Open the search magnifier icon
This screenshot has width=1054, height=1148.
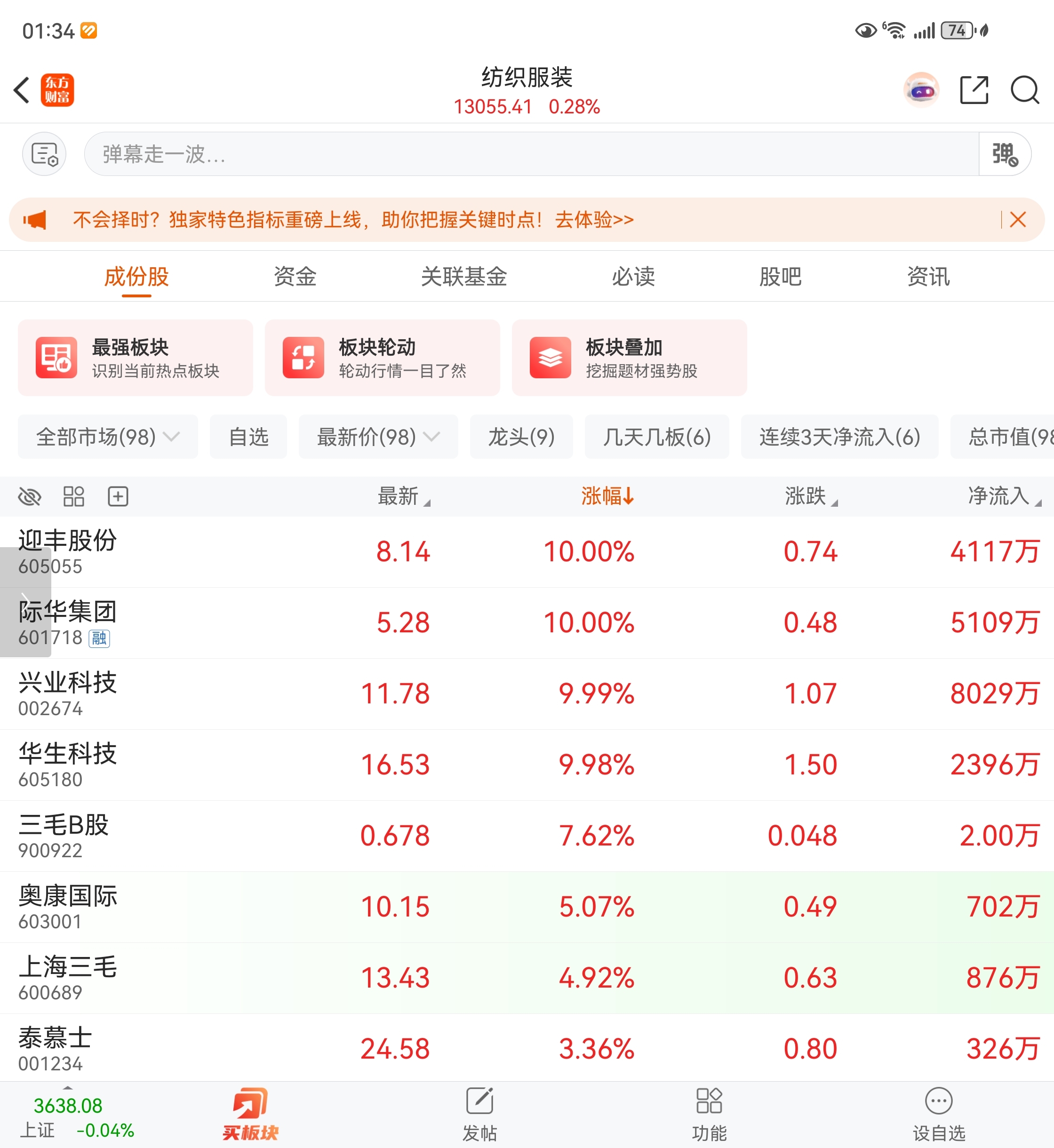click(x=1024, y=90)
